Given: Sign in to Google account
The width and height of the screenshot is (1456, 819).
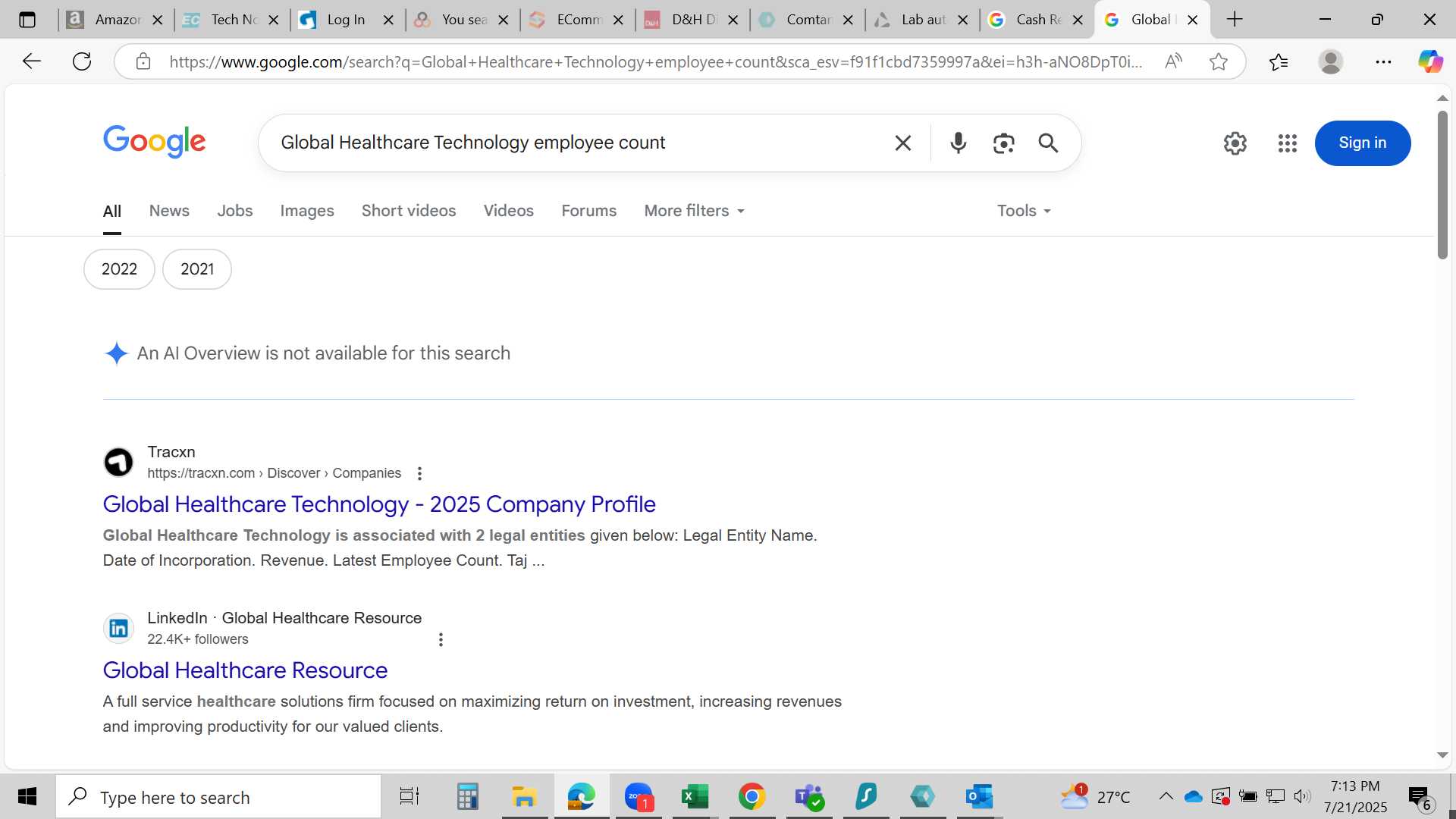Looking at the screenshot, I should point(1362,143).
